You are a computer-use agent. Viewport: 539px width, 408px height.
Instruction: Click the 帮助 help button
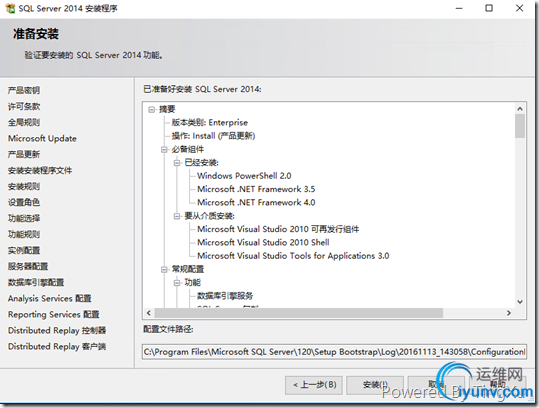click(497, 385)
